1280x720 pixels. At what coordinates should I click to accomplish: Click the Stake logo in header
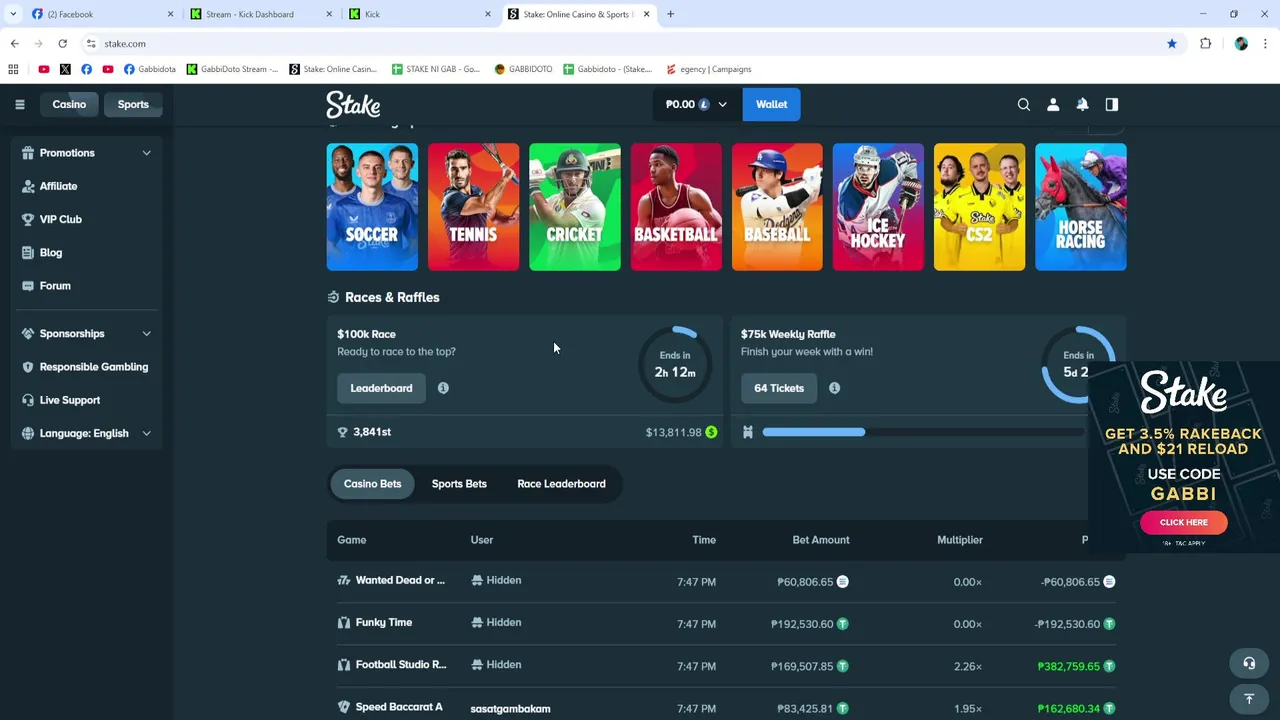pyautogui.click(x=353, y=104)
